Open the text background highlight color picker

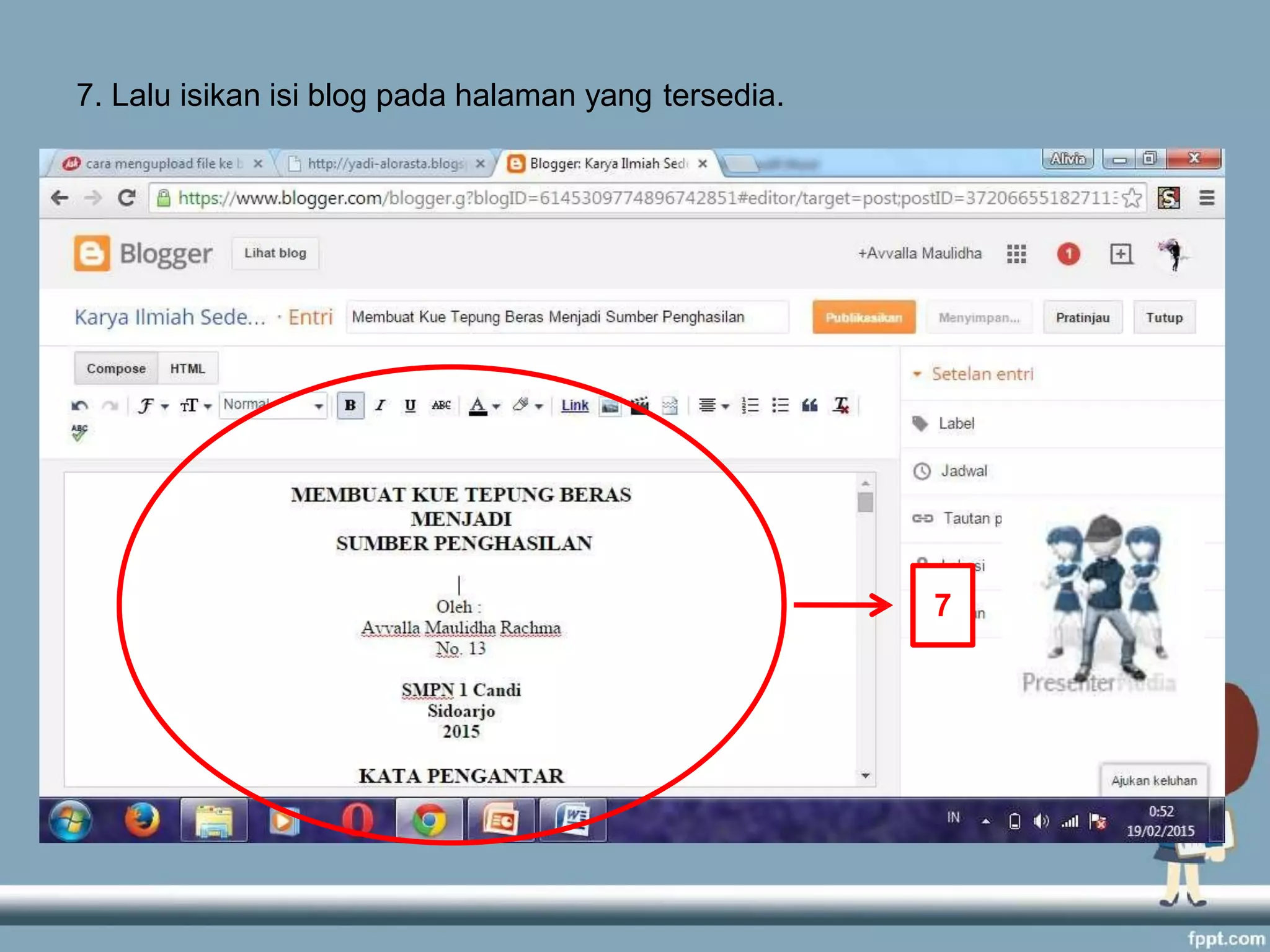click(x=527, y=406)
